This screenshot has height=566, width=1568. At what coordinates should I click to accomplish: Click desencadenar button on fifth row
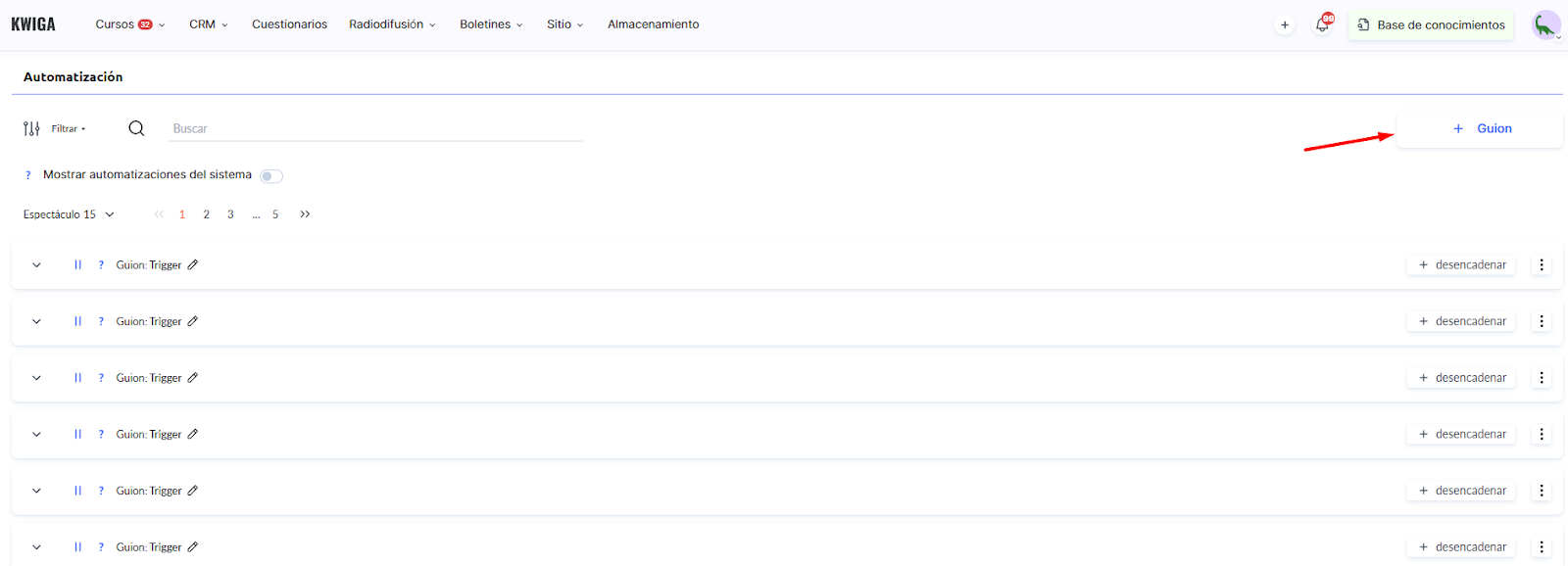coord(1461,491)
